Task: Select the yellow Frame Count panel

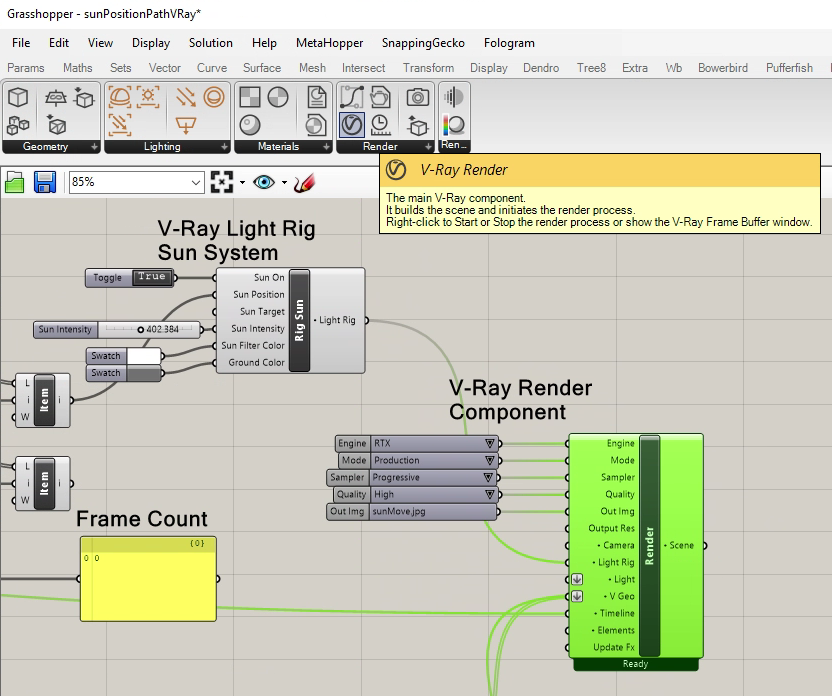Action: [148, 579]
